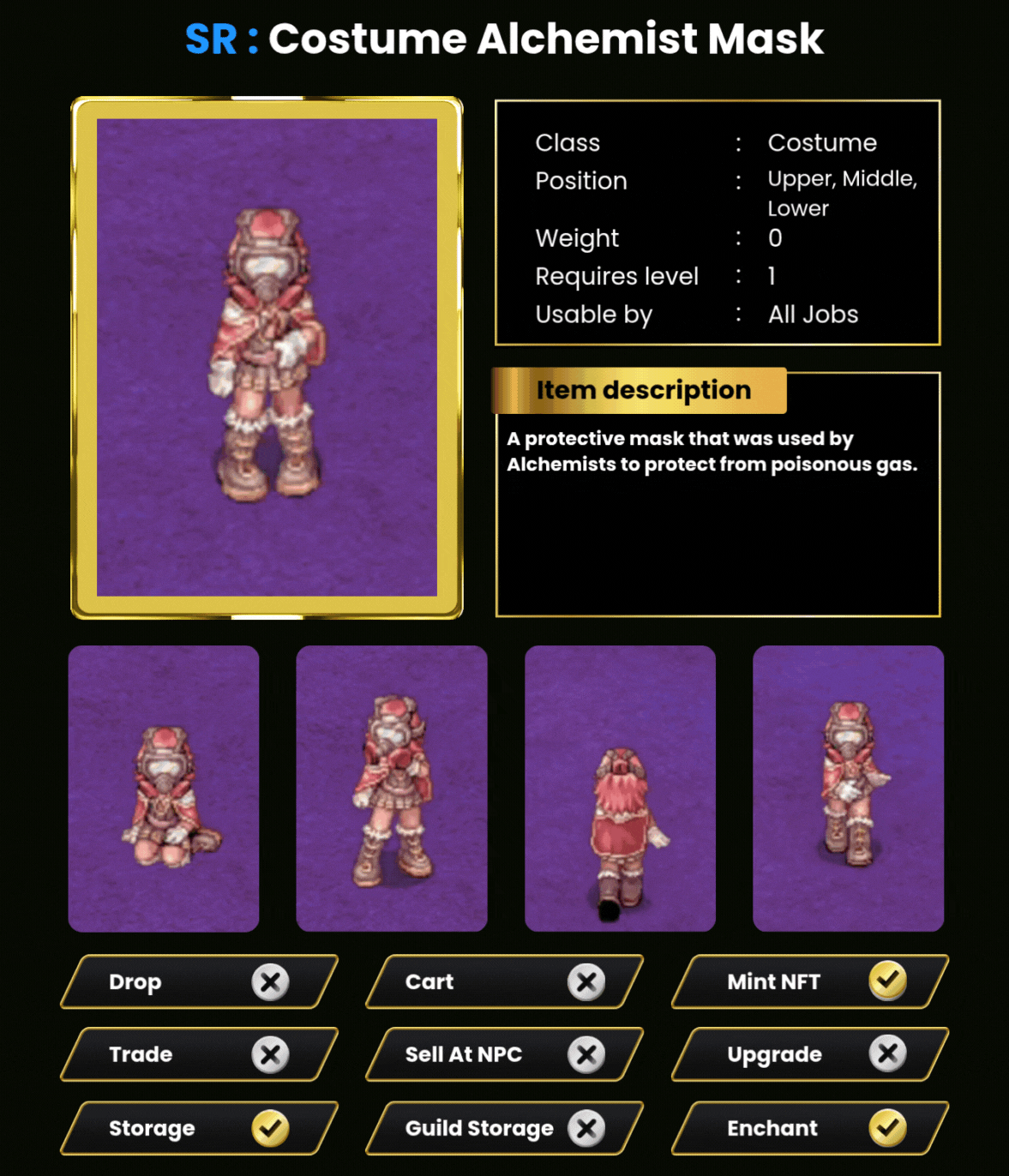Click the gold checkmark beside Storage
This screenshot has height=1176, width=1009.
coord(270,1128)
